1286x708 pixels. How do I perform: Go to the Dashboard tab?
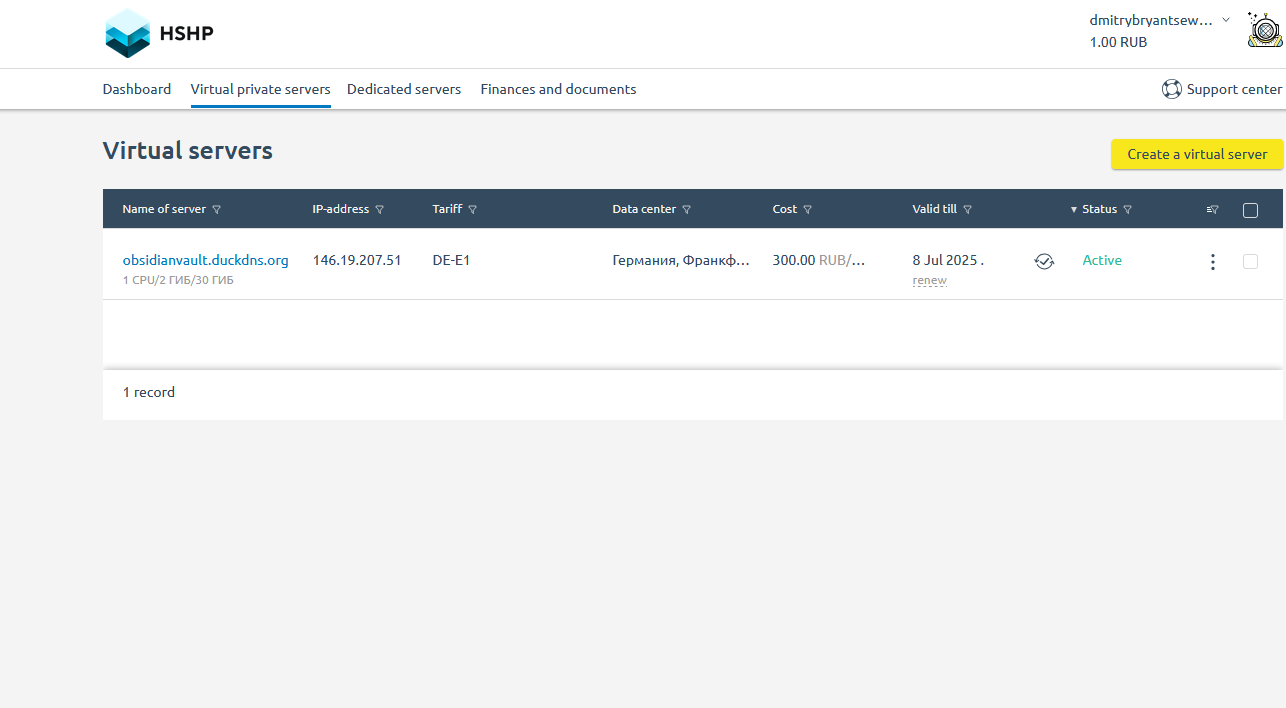[137, 89]
